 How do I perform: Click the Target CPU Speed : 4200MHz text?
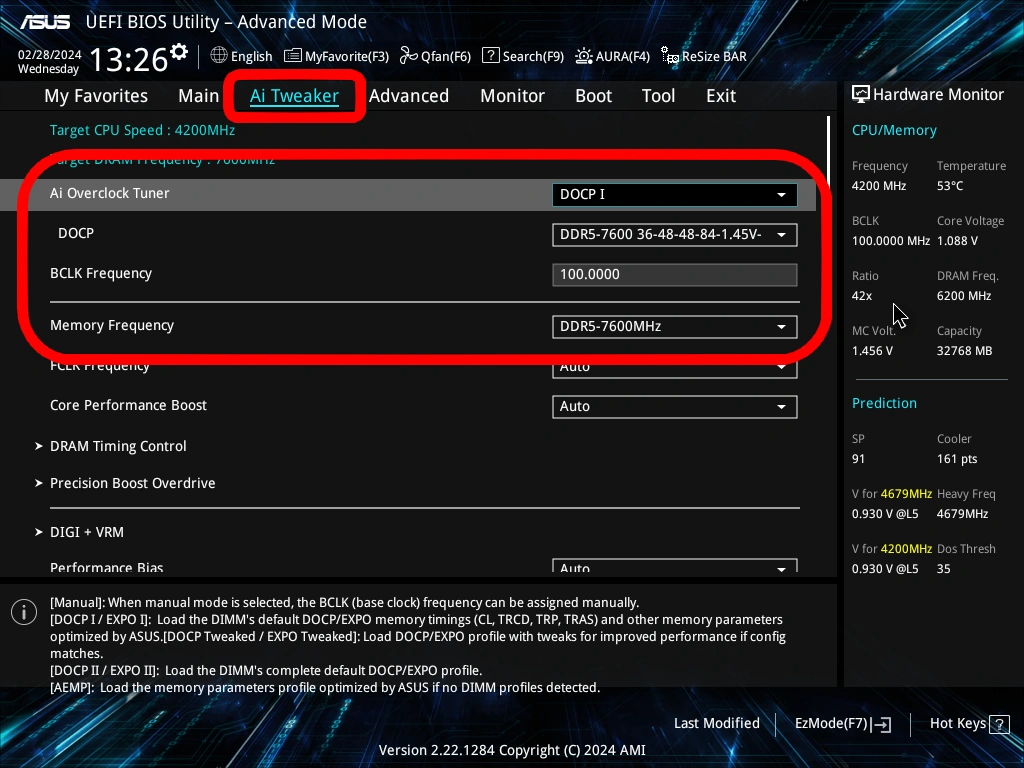pos(142,130)
